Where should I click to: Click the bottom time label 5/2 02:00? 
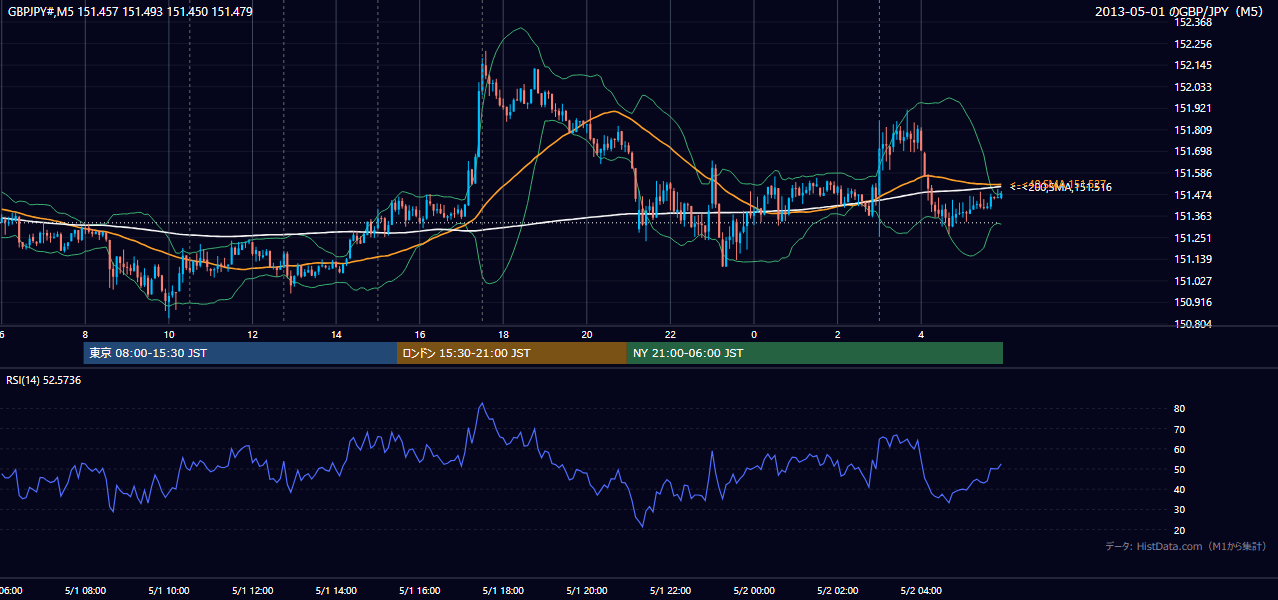click(838, 590)
